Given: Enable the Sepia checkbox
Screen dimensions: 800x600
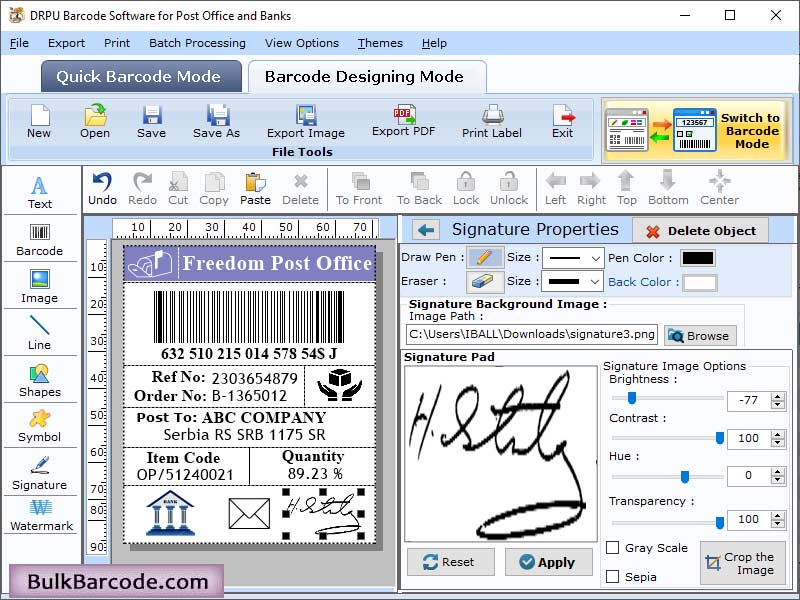Looking at the screenshot, I should pos(612,577).
